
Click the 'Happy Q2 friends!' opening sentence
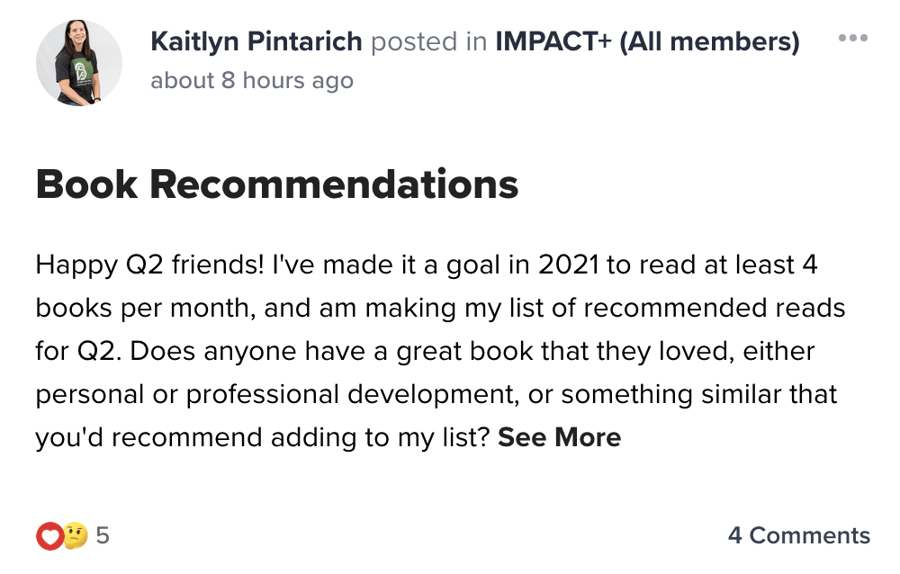150,265
